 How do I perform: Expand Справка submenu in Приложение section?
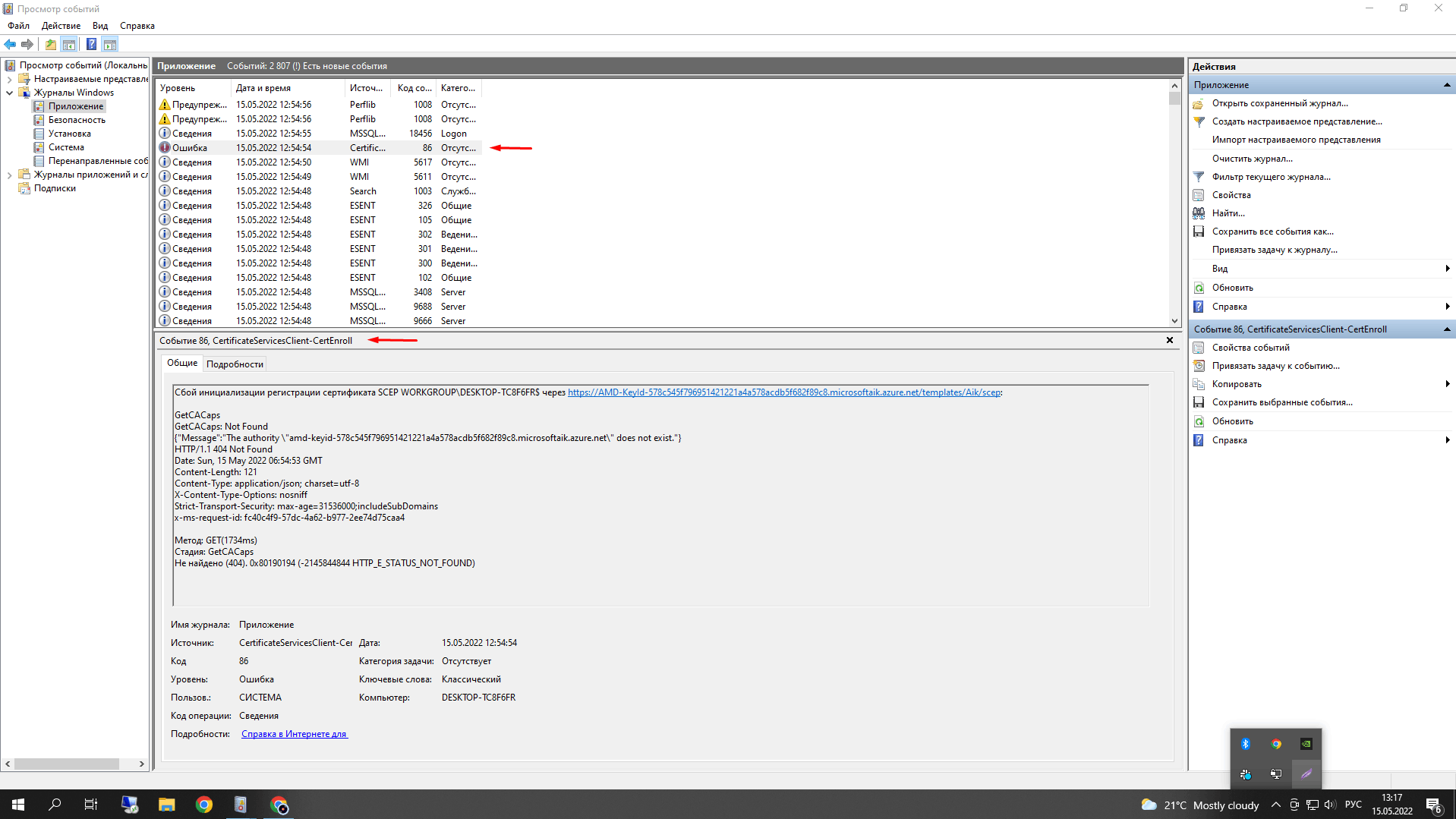click(1448, 307)
